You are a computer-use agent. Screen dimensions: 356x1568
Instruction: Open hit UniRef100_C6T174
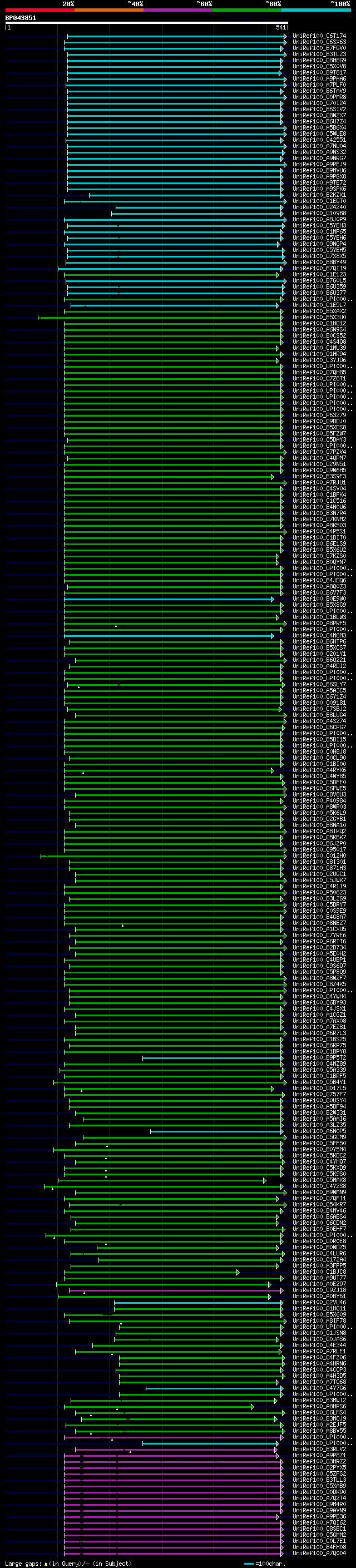[x=319, y=36]
